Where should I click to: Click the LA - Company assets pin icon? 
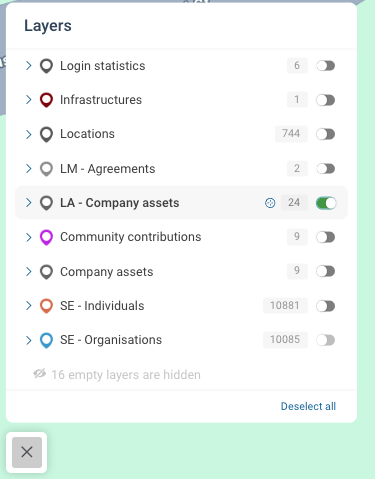pos(46,203)
